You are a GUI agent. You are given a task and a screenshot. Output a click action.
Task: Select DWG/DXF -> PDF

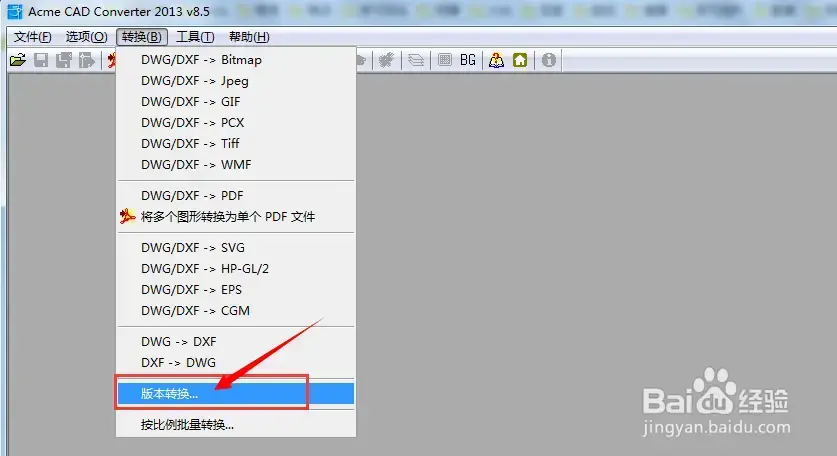[x=235, y=195]
